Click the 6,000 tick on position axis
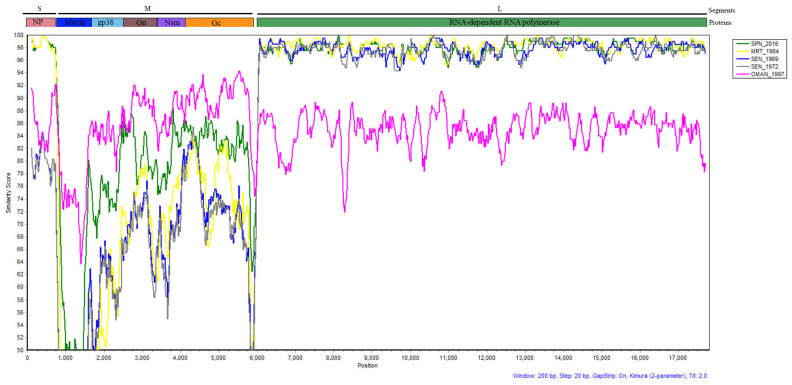Image resolution: width=792 pixels, height=385 pixels. (x=257, y=358)
